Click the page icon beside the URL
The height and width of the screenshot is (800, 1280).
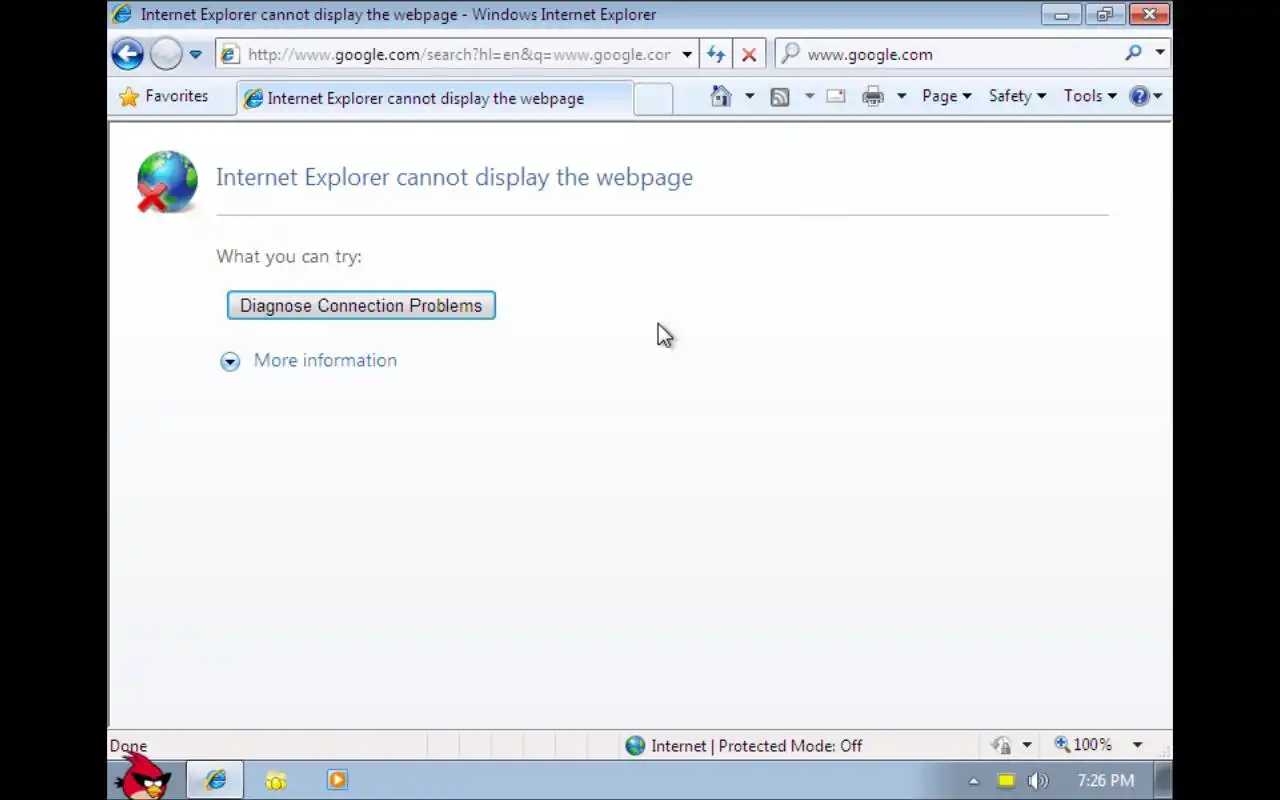pos(230,54)
